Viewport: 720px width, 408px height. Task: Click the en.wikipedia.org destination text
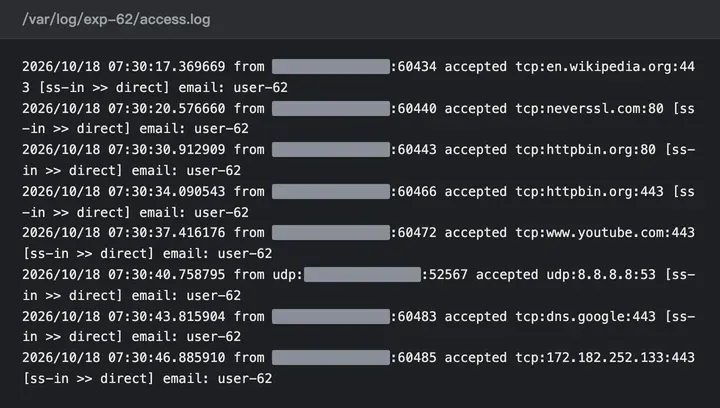click(x=609, y=67)
